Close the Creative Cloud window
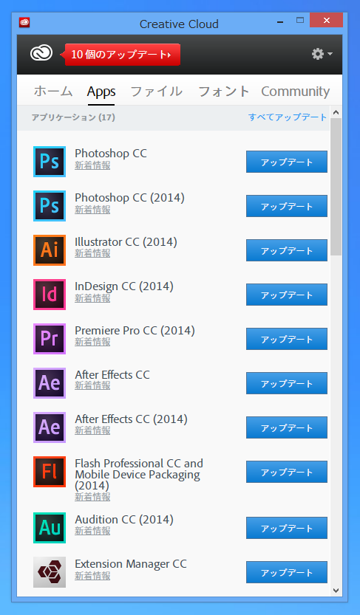This screenshot has width=360, height=615. (x=326, y=20)
